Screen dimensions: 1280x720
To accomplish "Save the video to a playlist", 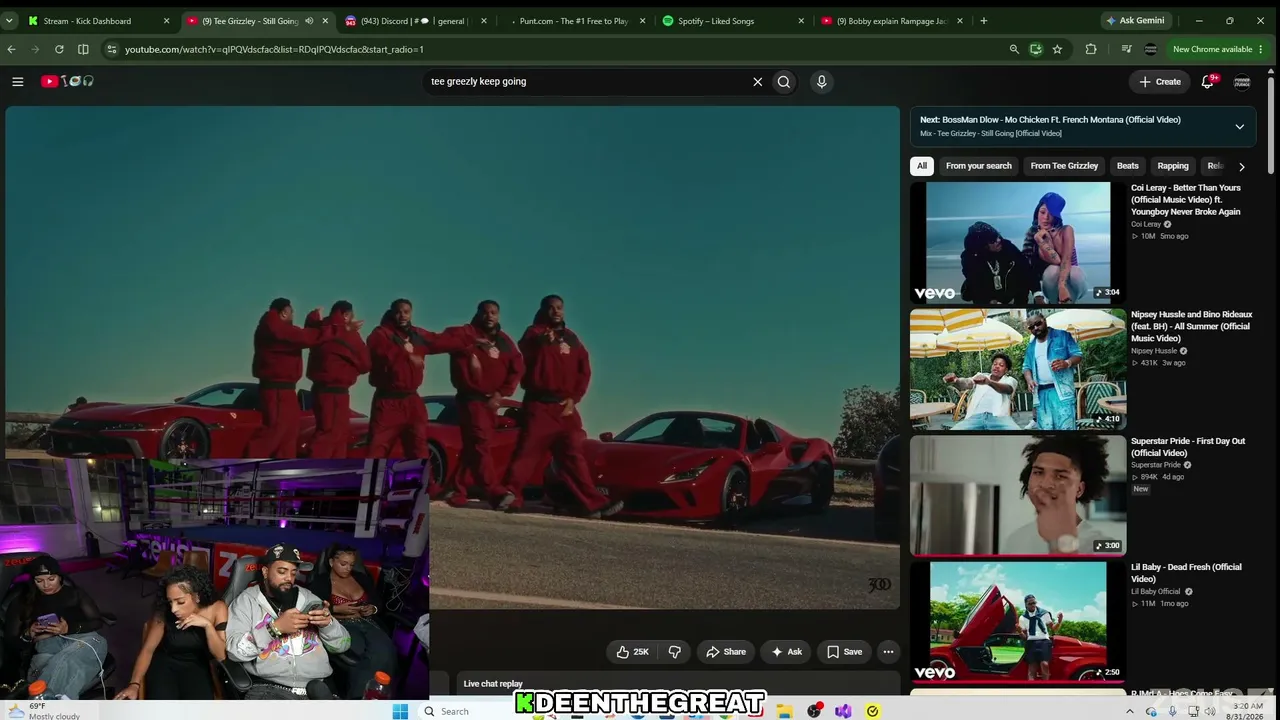I will coord(845,652).
